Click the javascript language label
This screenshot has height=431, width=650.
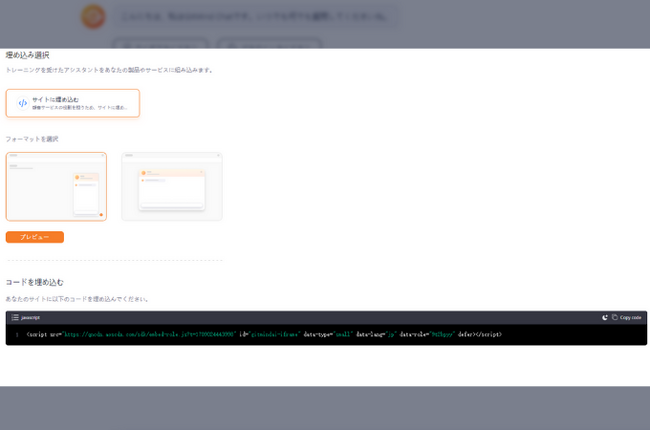[x=30, y=317]
